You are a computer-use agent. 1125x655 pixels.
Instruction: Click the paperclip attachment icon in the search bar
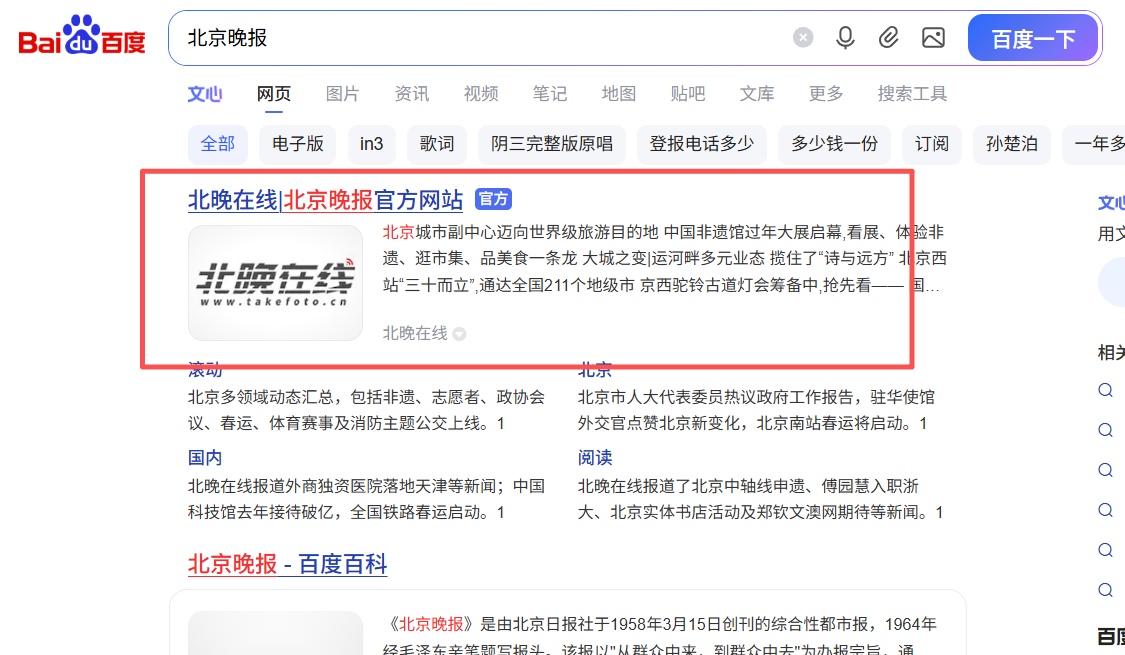889,37
